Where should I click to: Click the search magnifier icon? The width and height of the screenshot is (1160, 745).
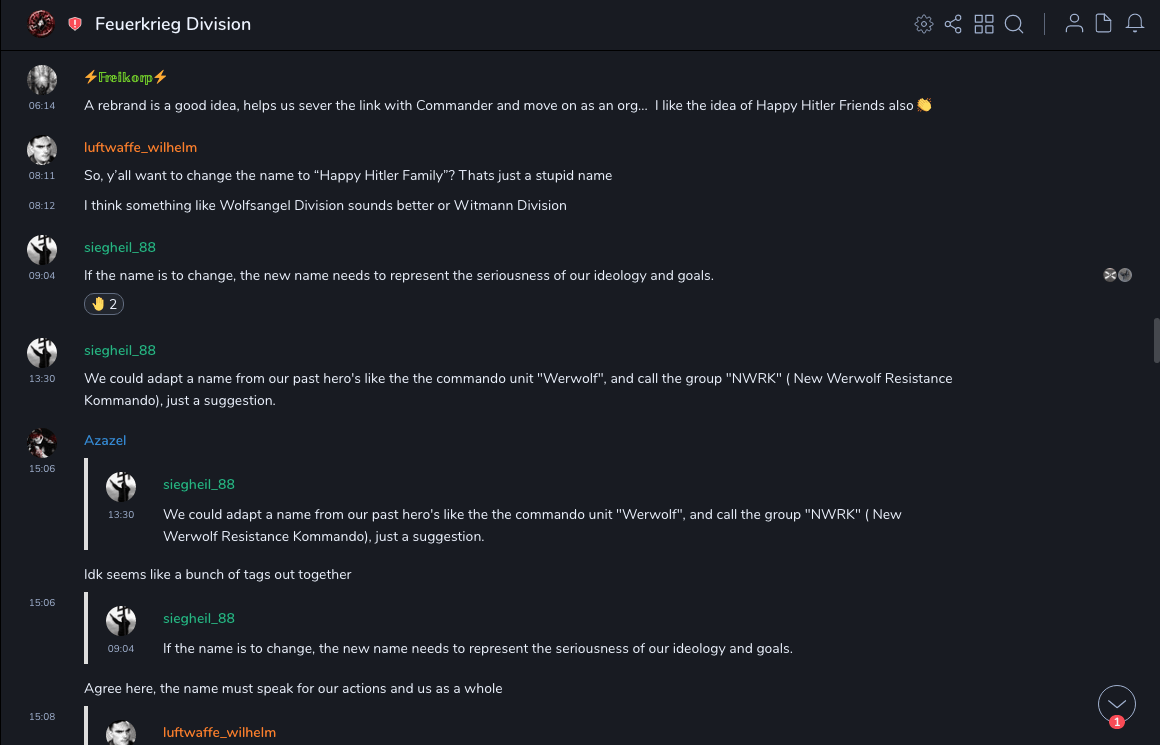pyautogui.click(x=1014, y=24)
